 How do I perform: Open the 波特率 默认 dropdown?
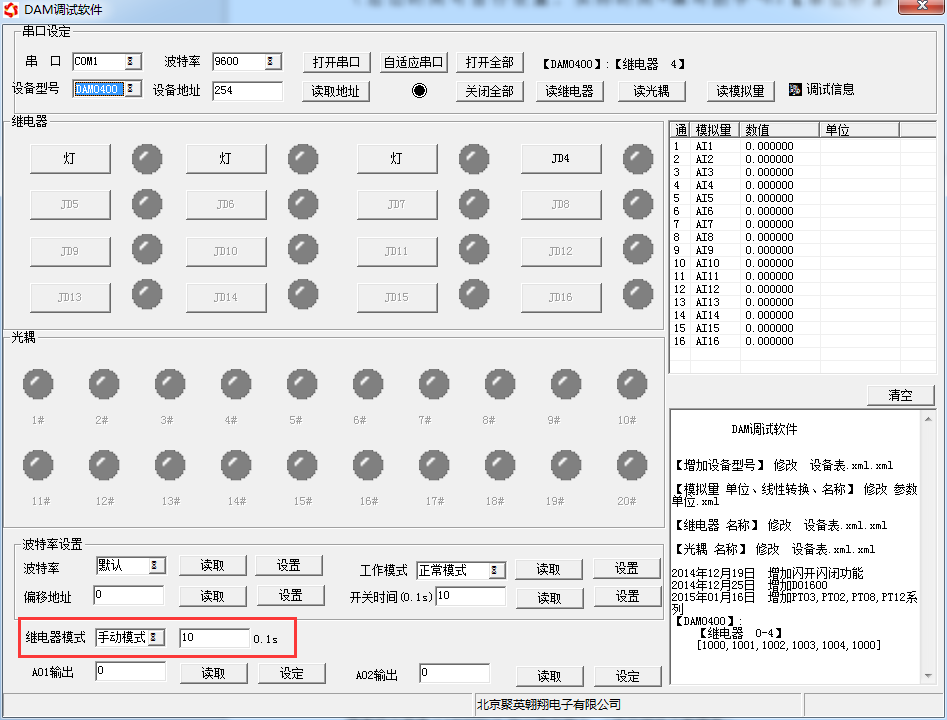click(155, 565)
